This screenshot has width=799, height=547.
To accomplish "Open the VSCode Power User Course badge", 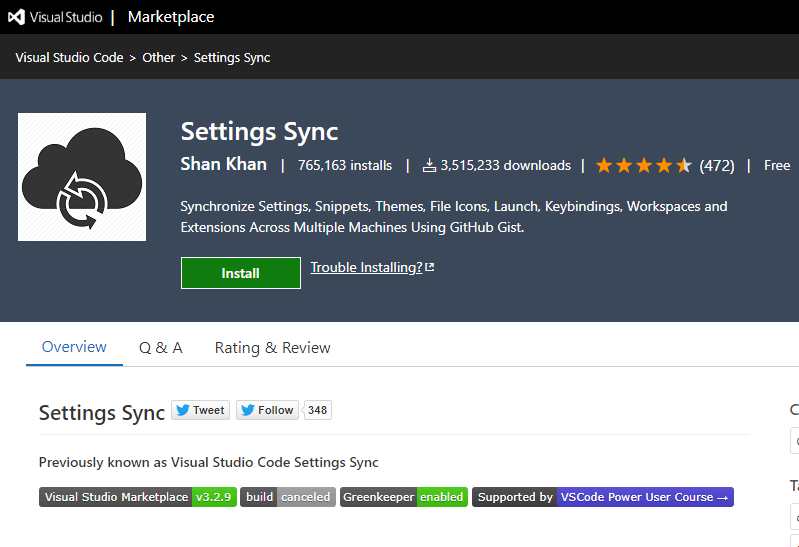I will (603, 497).
